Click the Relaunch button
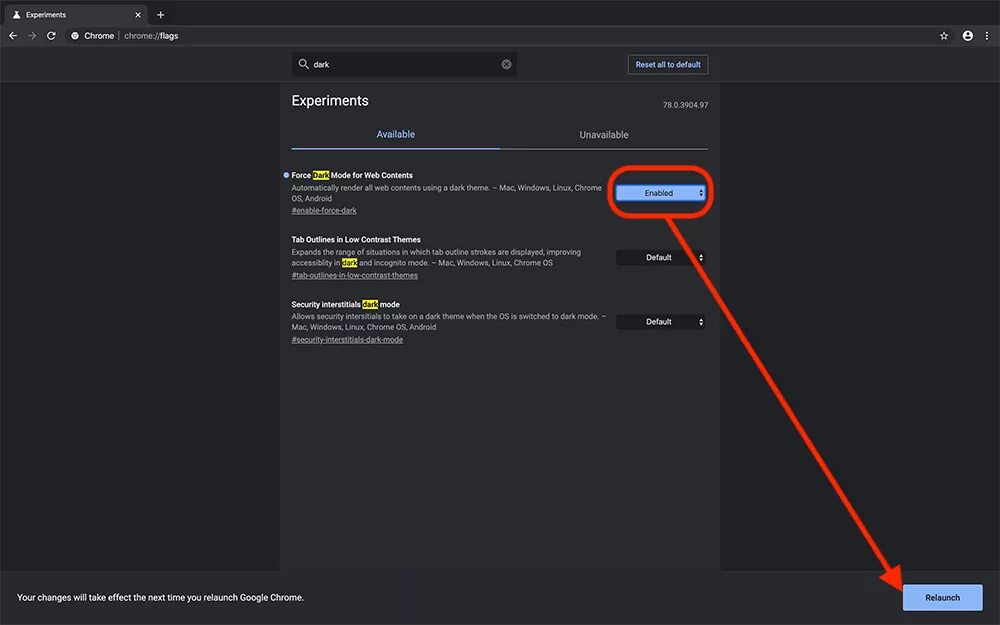1000x625 pixels. tap(943, 598)
